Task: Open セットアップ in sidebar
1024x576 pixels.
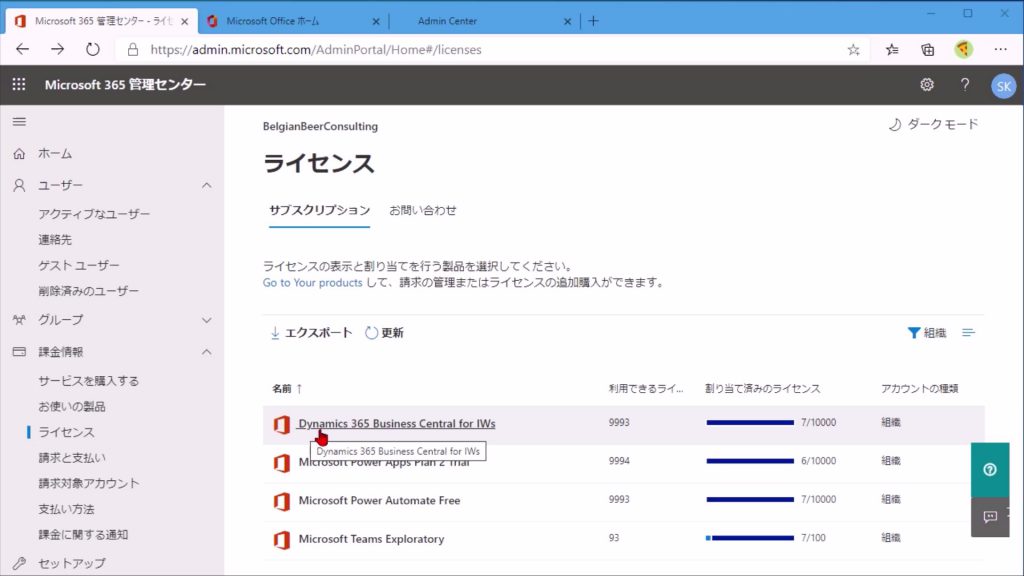Action: click(x=72, y=563)
